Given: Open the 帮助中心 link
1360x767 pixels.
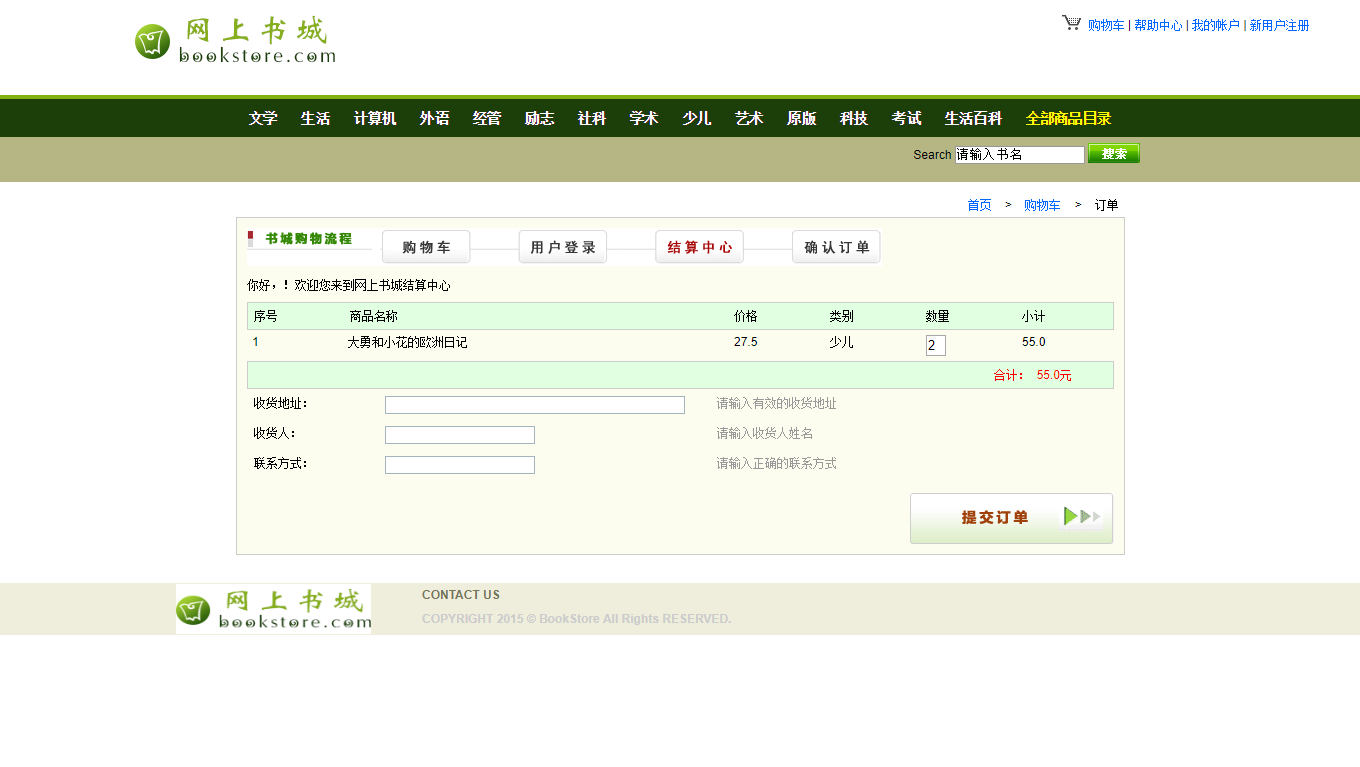Looking at the screenshot, I should 1158,26.
